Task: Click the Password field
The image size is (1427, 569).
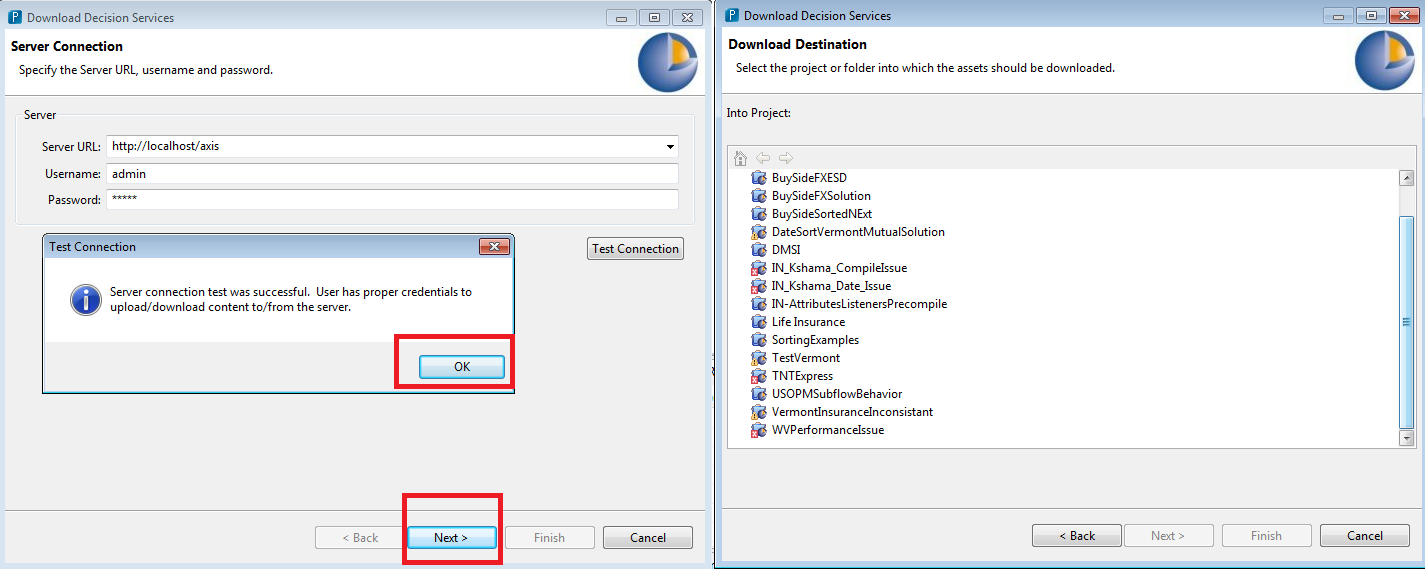Action: [x=392, y=200]
